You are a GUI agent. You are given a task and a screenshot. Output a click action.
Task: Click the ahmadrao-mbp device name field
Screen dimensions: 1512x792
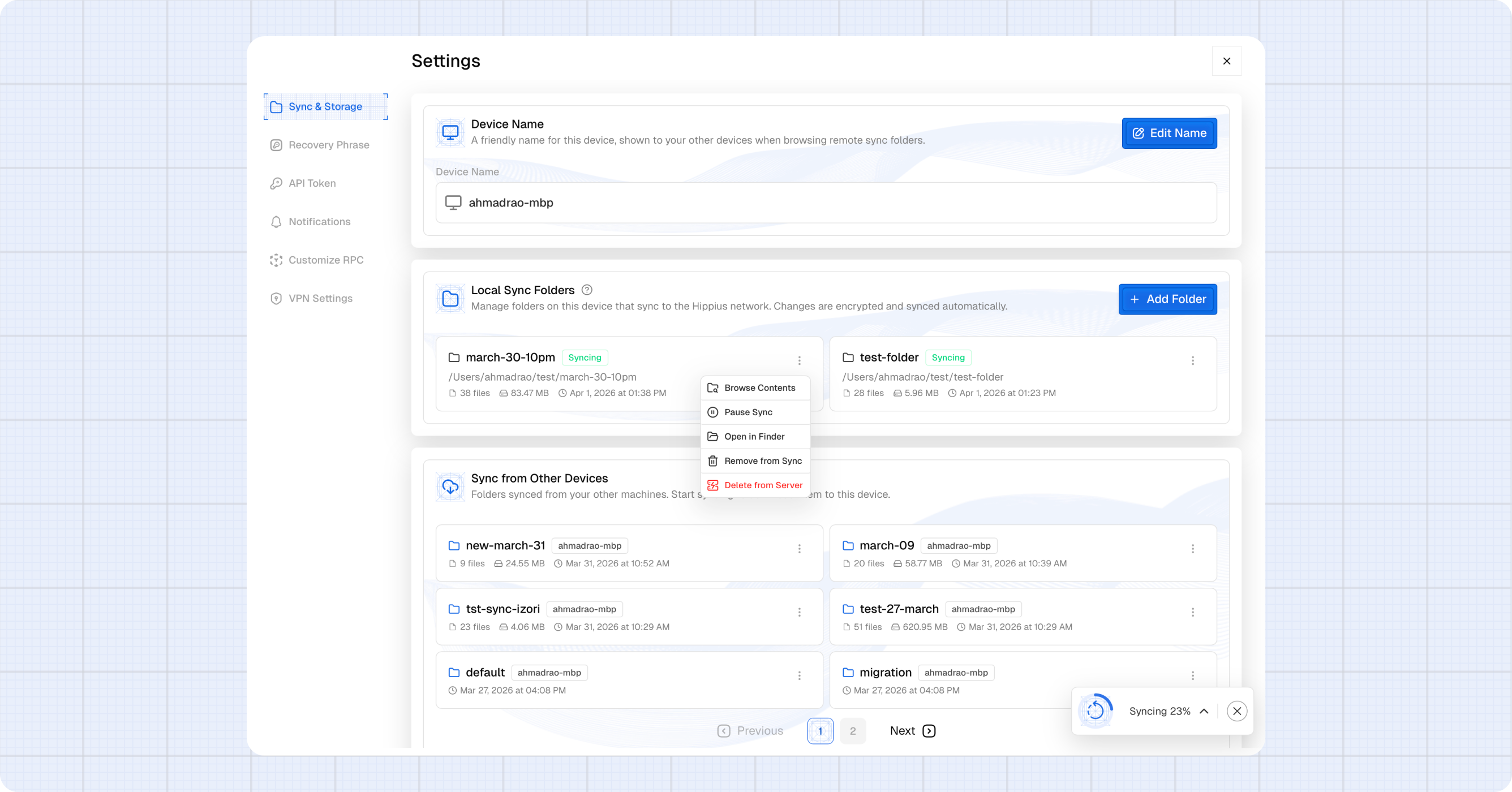[x=825, y=203]
